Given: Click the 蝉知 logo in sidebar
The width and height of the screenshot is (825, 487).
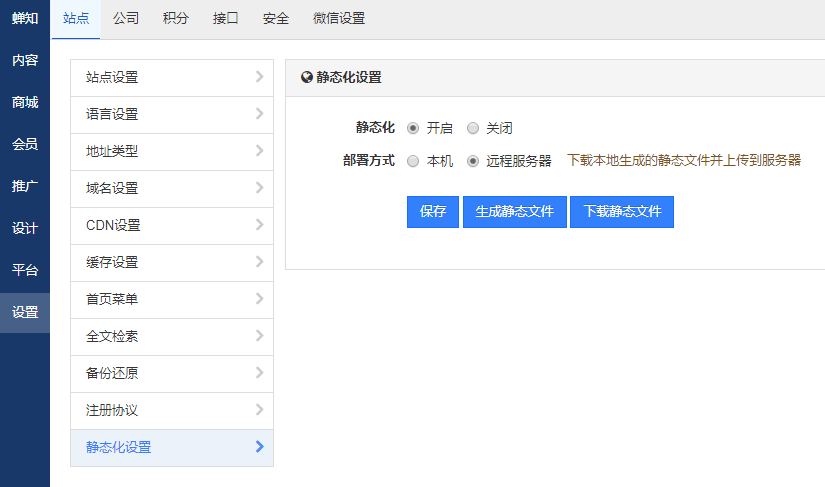Looking at the screenshot, I should coord(25,18).
